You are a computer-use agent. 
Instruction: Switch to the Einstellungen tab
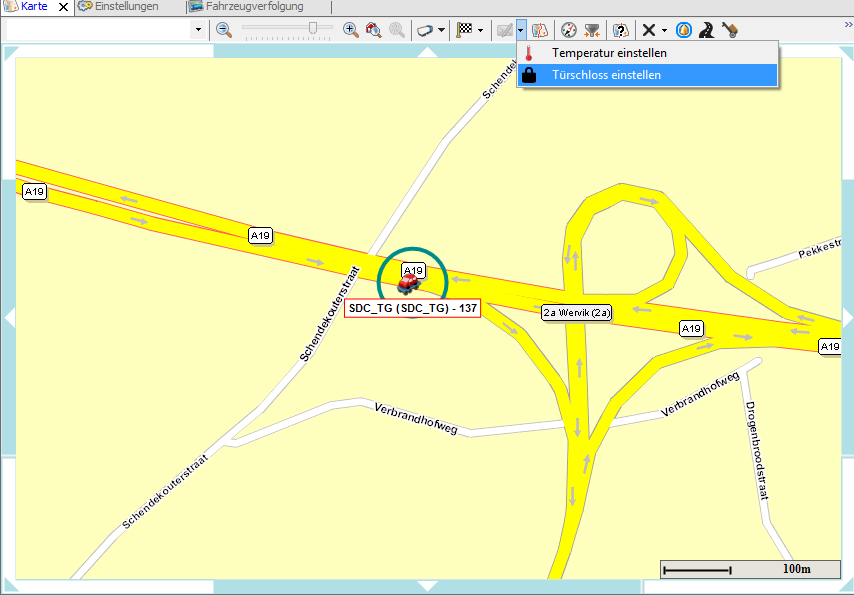click(125, 6)
